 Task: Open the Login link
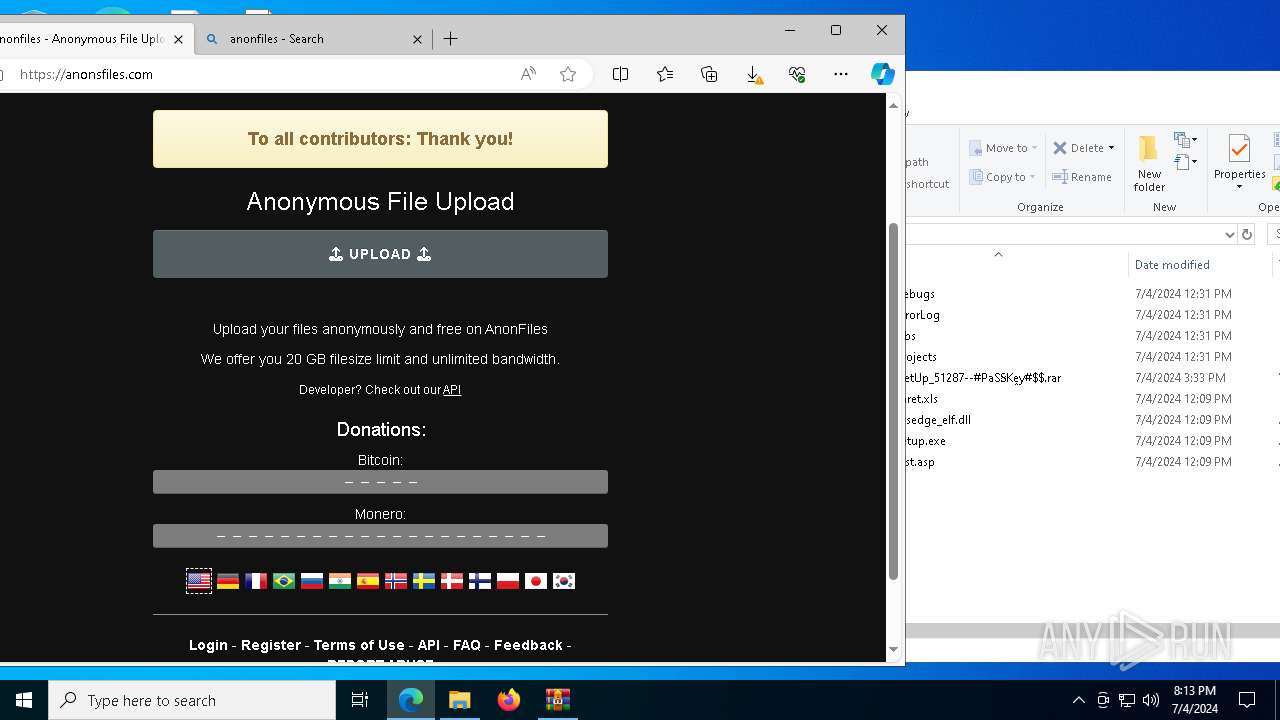pos(208,645)
